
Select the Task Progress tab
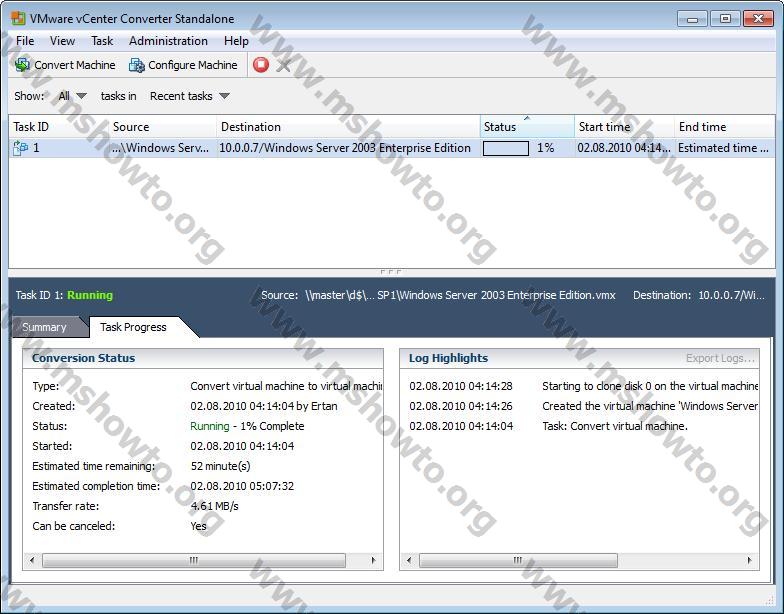click(133, 327)
